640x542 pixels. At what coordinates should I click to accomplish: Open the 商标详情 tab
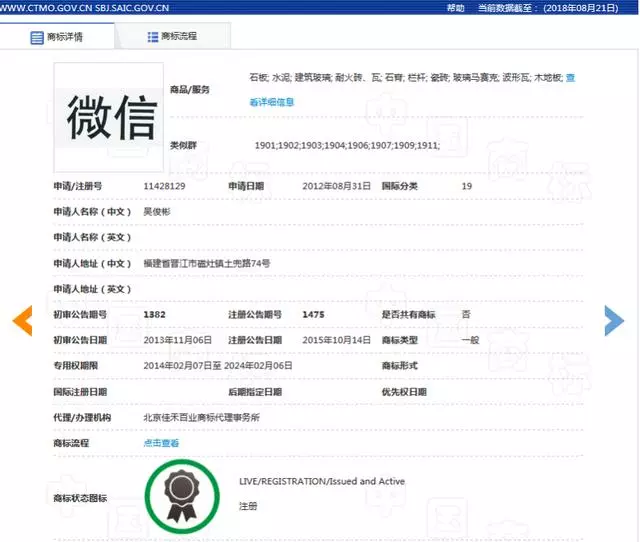pos(65,37)
